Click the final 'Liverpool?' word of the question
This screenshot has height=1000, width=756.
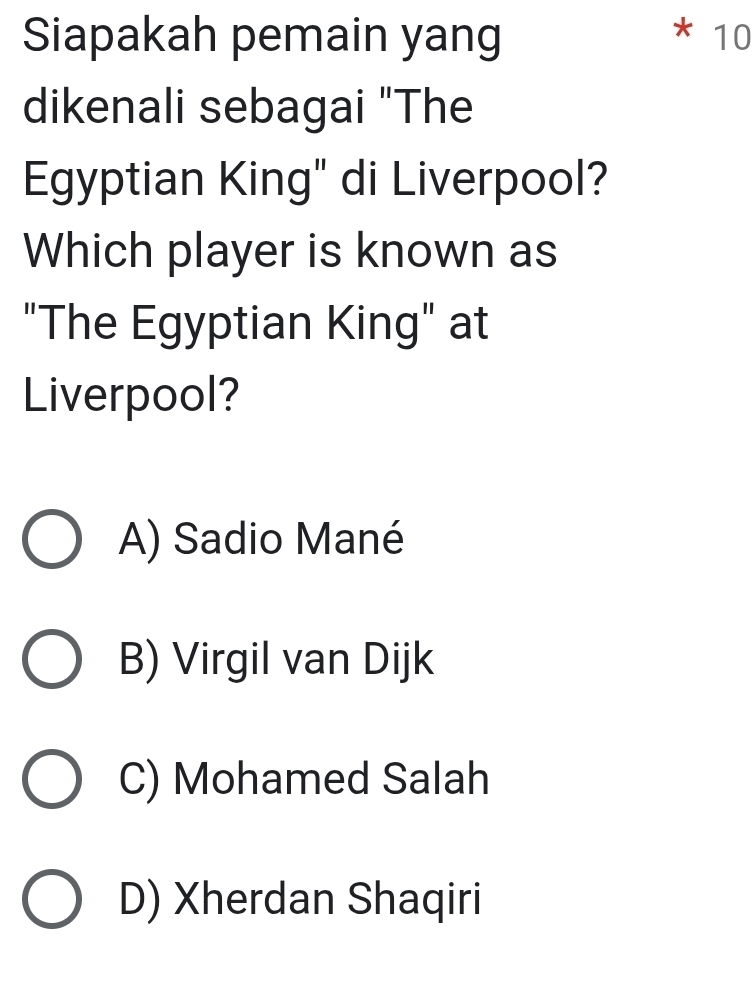[131, 396]
